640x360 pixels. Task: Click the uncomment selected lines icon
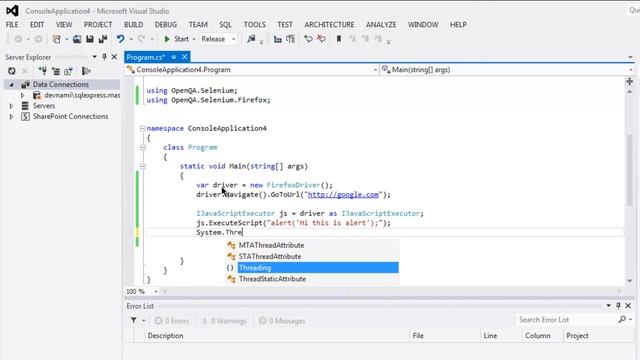pyautogui.click(x=290, y=39)
